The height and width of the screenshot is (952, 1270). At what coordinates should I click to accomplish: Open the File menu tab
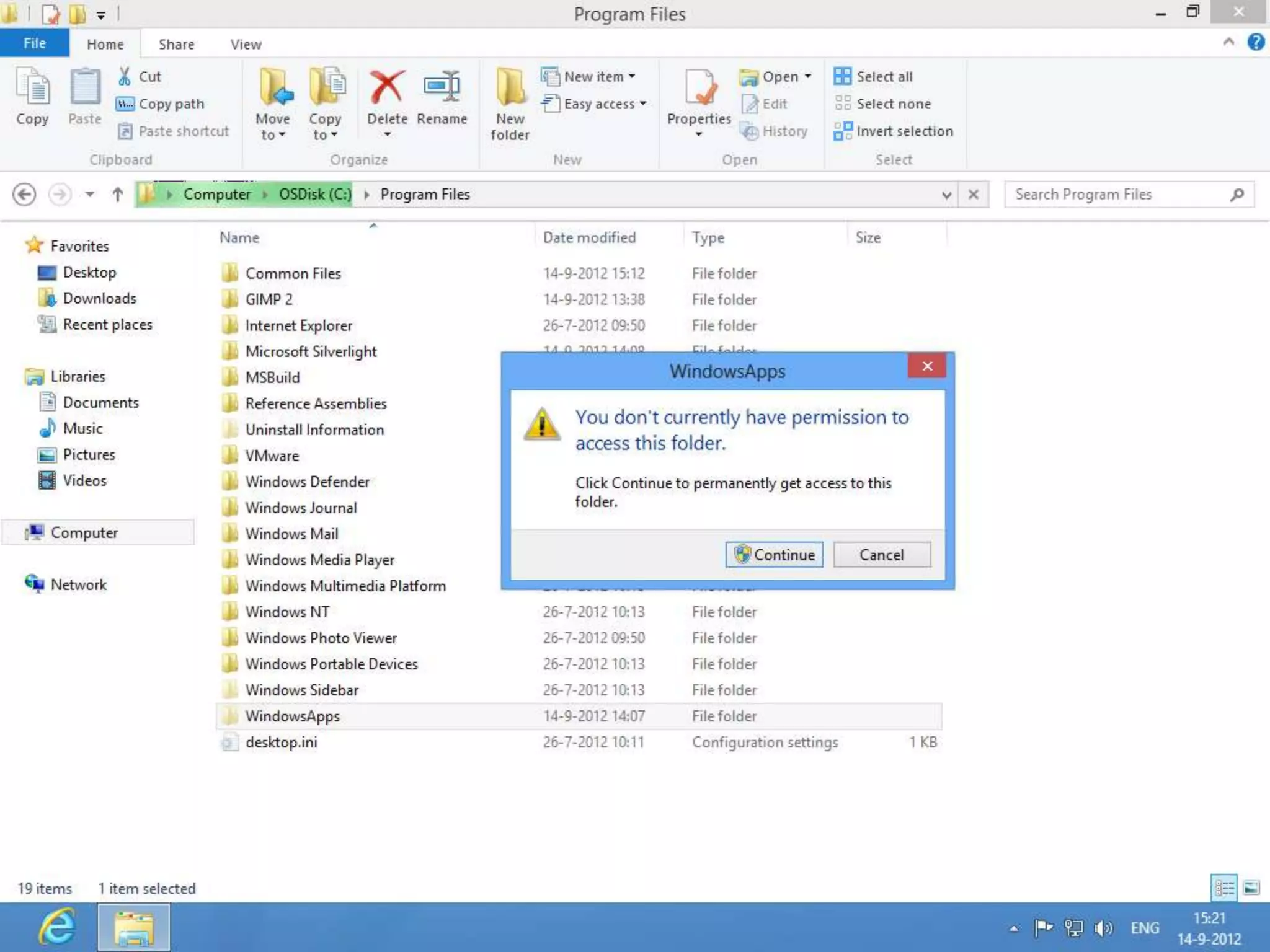(x=35, y=43)
